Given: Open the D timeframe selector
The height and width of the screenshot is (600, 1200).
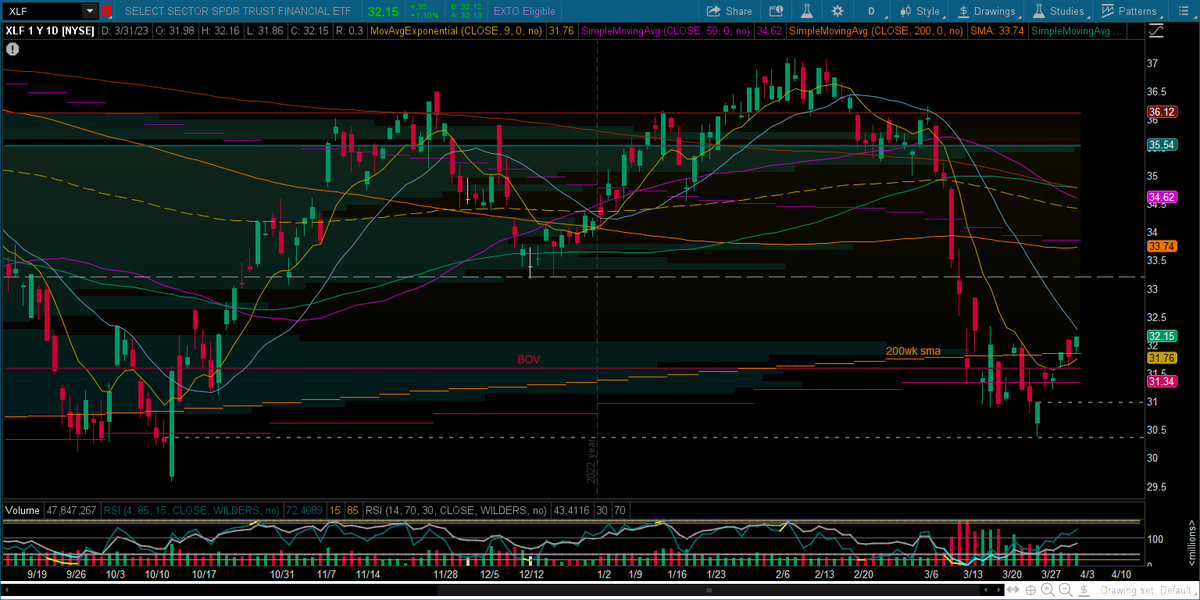Looking at the screenshot, I should (x=872, y=11).
